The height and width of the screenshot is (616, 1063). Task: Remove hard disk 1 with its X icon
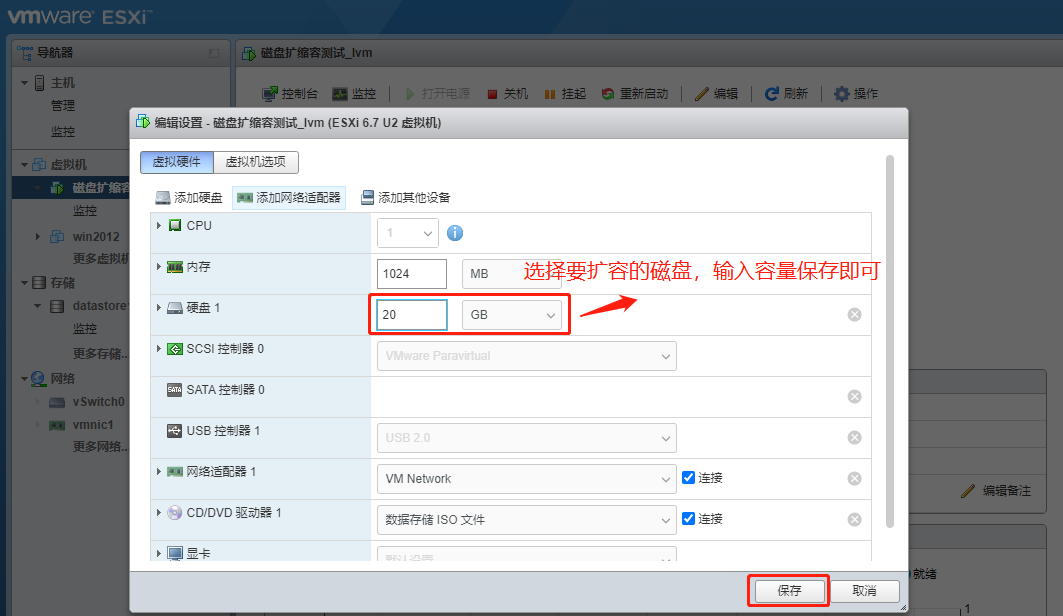(854, 314)
